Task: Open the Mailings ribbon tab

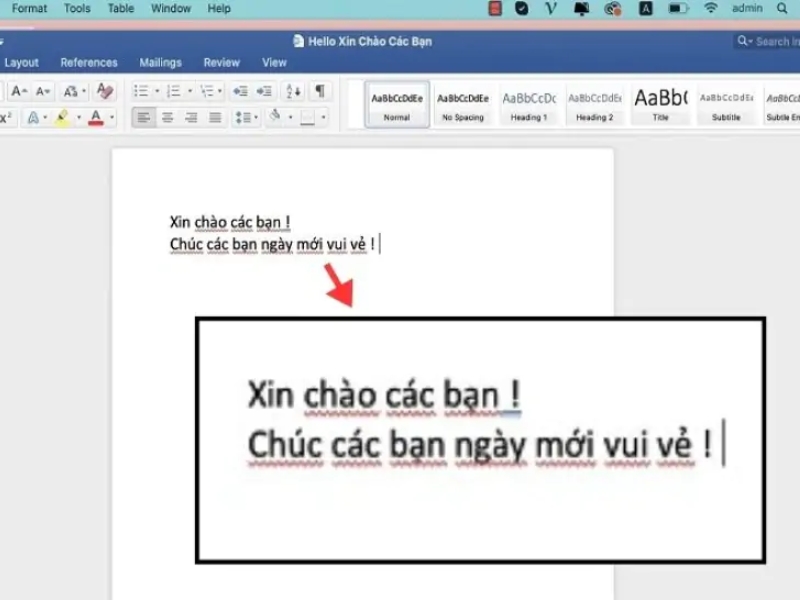Action: pos(160,62)
